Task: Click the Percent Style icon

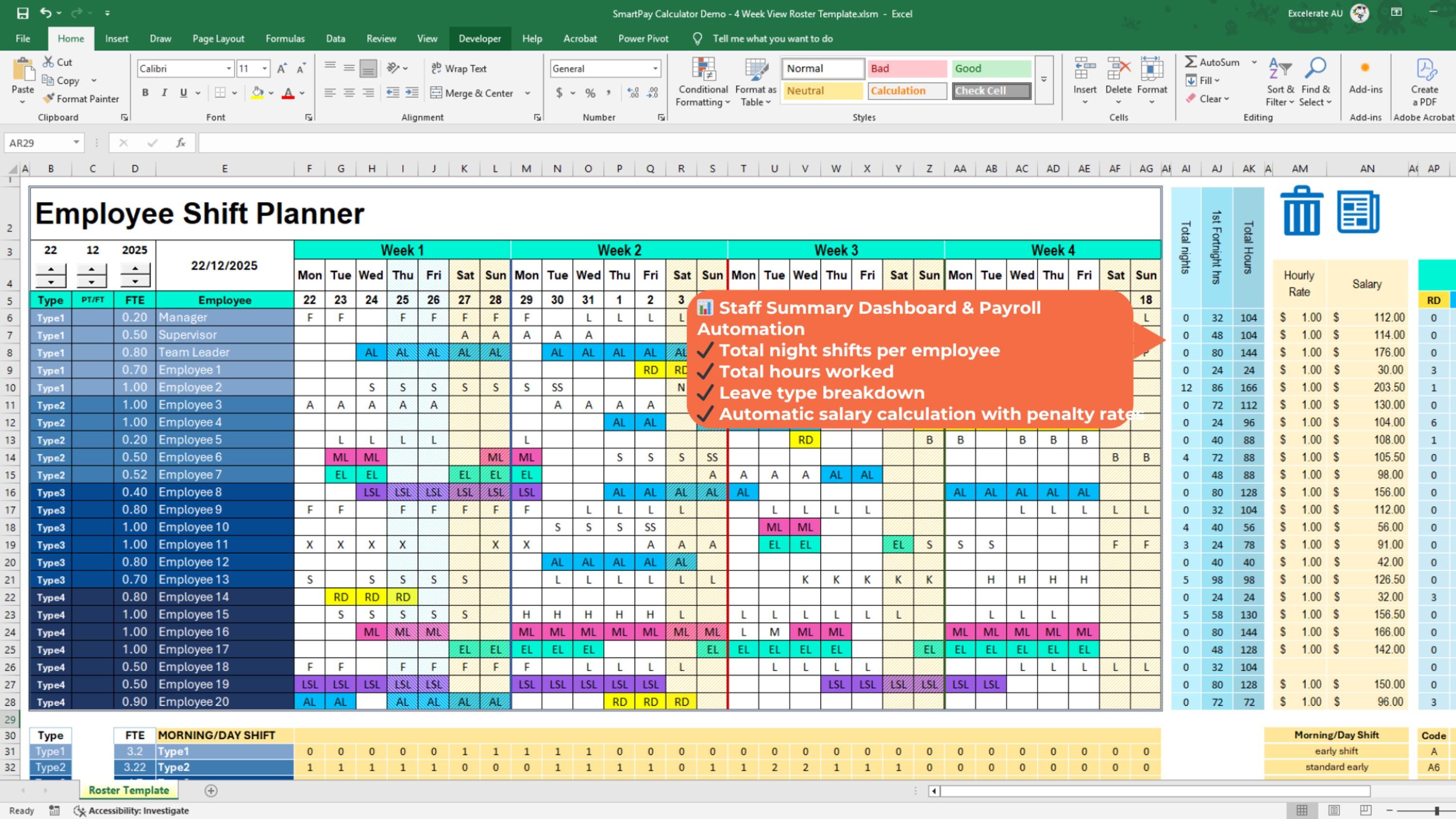Action: pyautogui.click(x=590, y=93)
